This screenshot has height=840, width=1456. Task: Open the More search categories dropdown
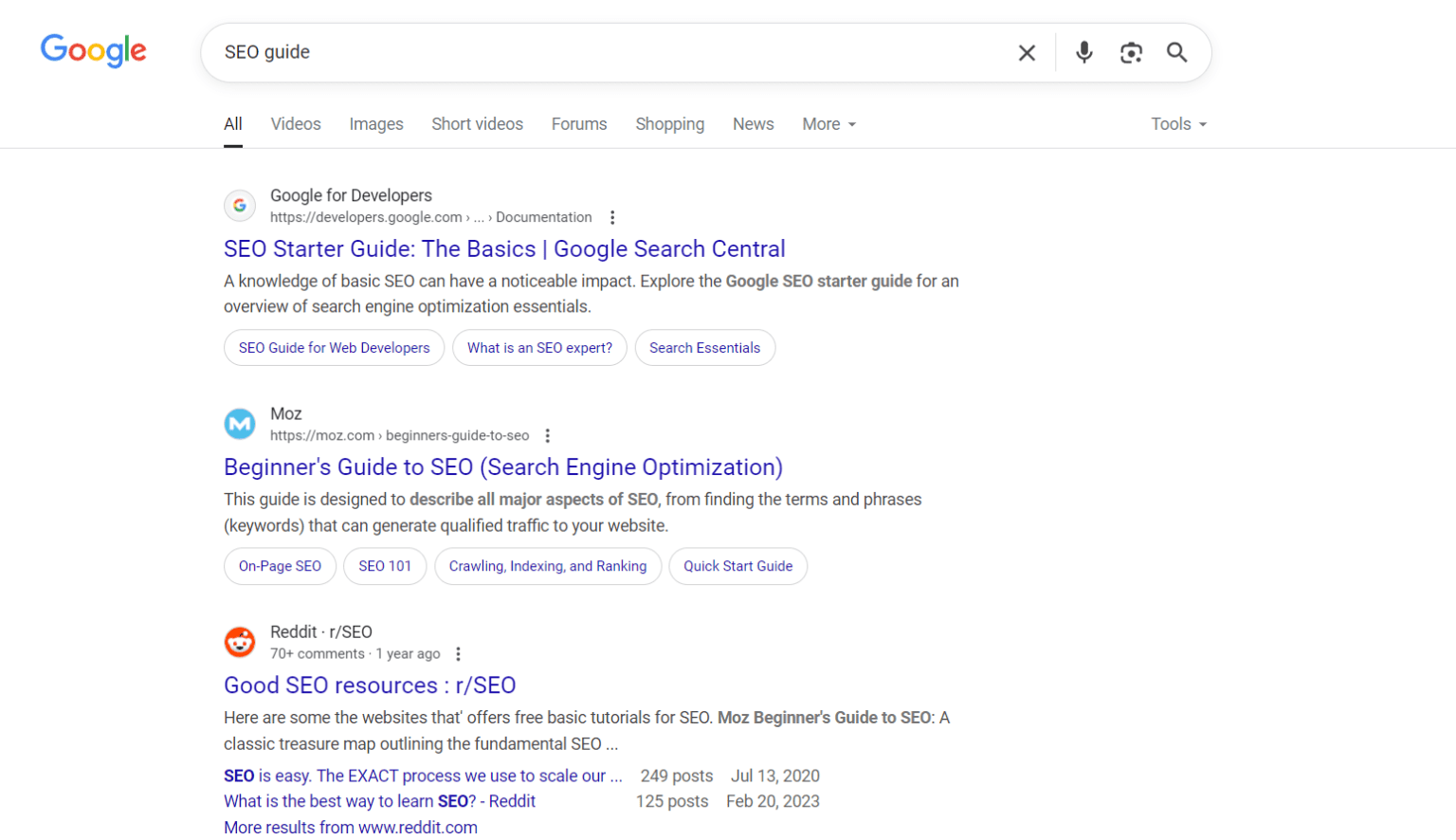828,124
